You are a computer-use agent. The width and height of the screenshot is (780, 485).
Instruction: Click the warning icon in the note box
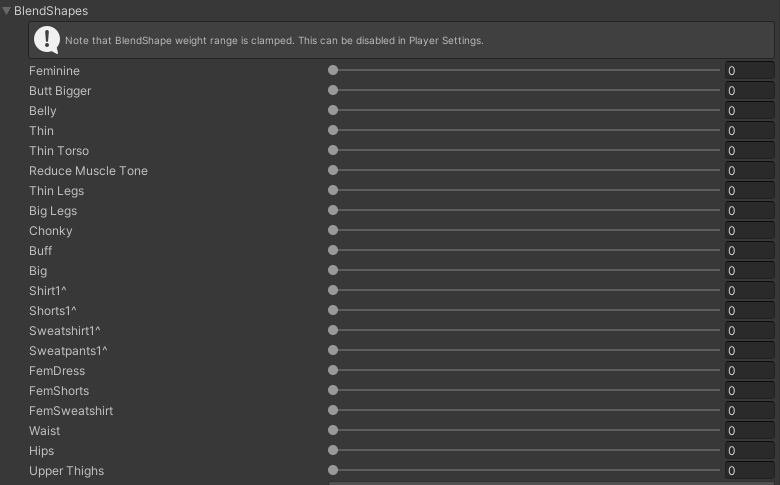tap(47, 40)
